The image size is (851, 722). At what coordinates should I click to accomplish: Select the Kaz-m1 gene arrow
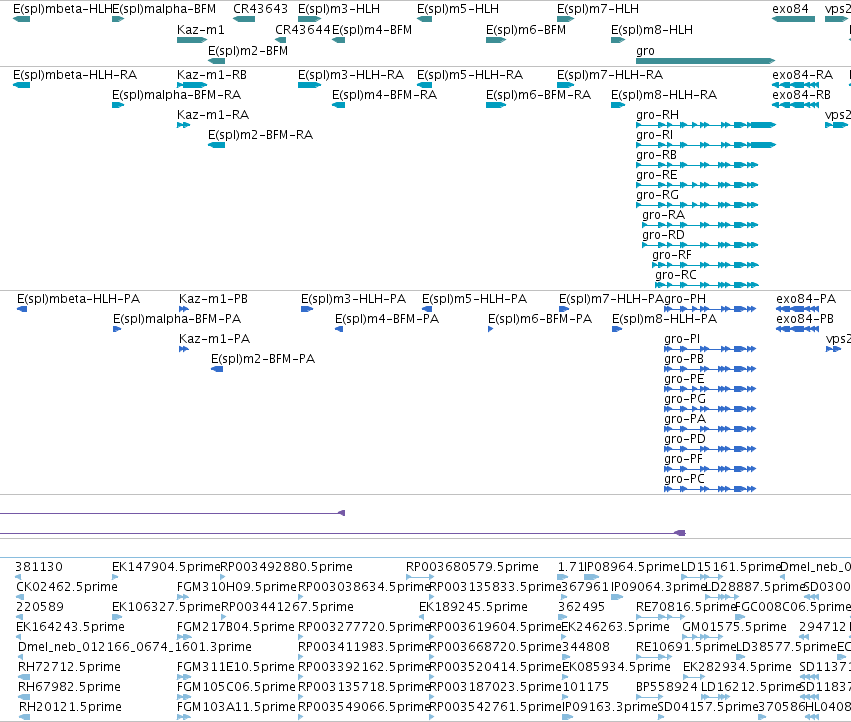point(192,40)
